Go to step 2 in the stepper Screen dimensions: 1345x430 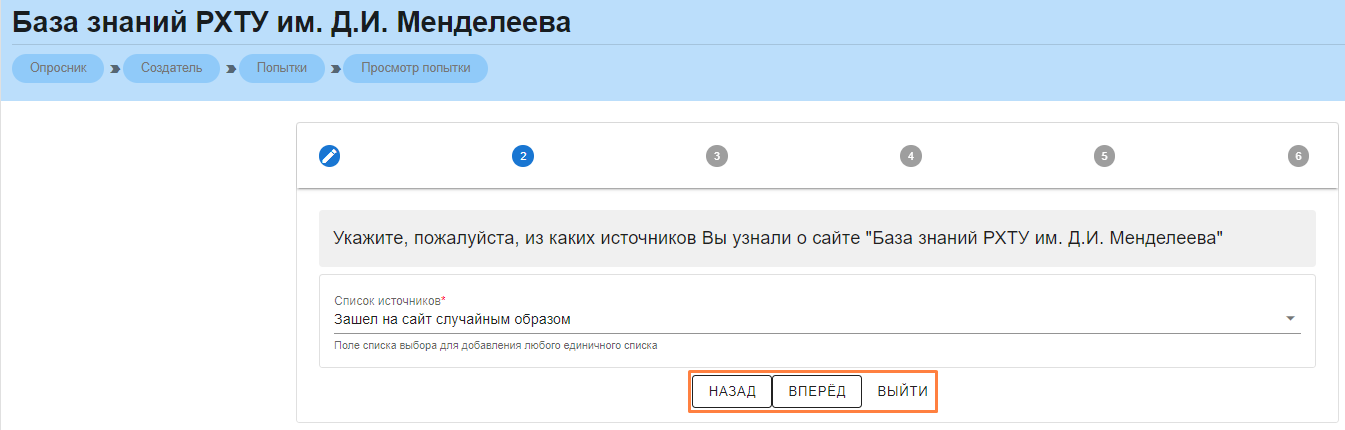(522, 156)
